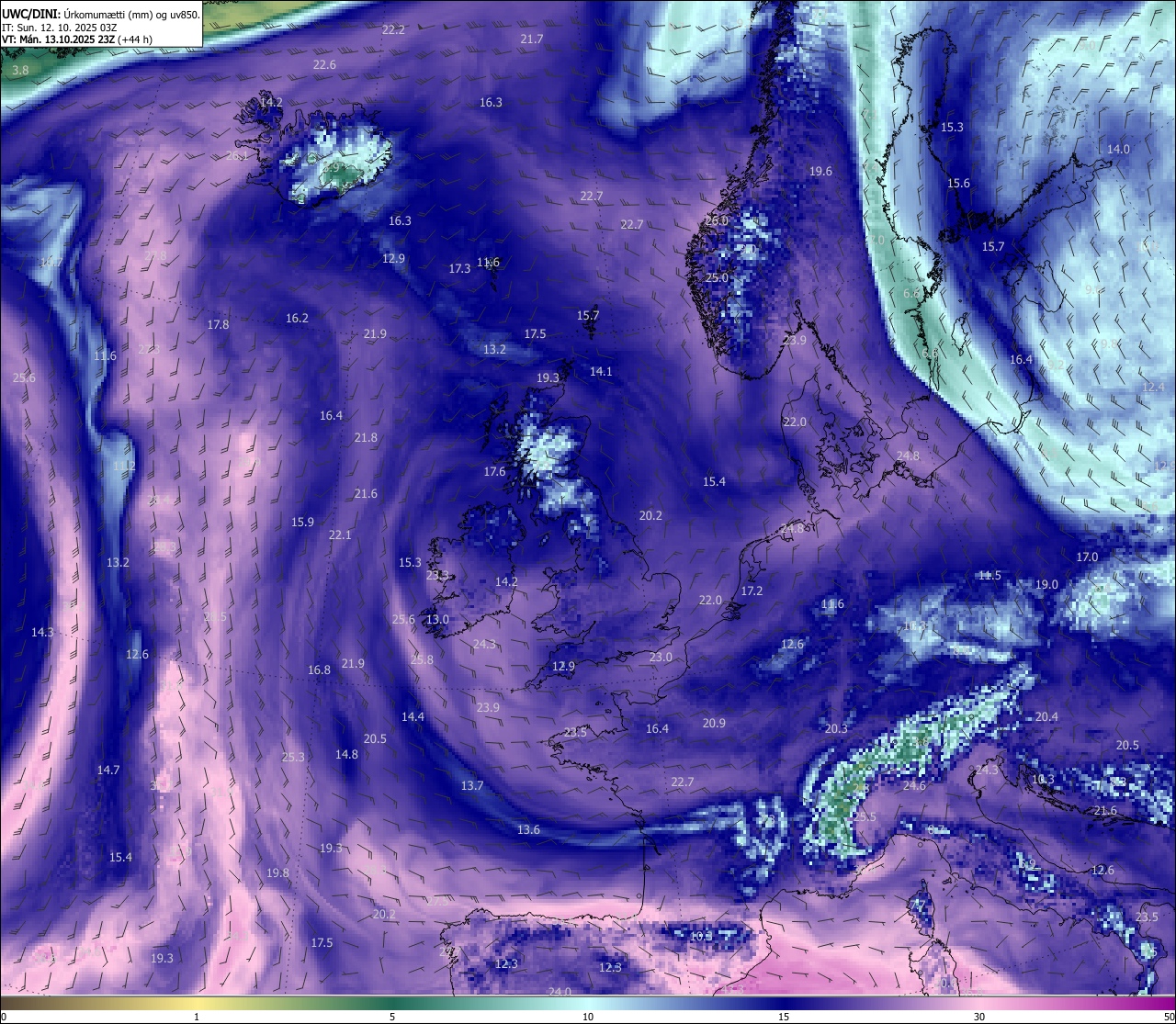Click the map value '13.7'
1176x1024 pixels.
click(x=472, y=785)
